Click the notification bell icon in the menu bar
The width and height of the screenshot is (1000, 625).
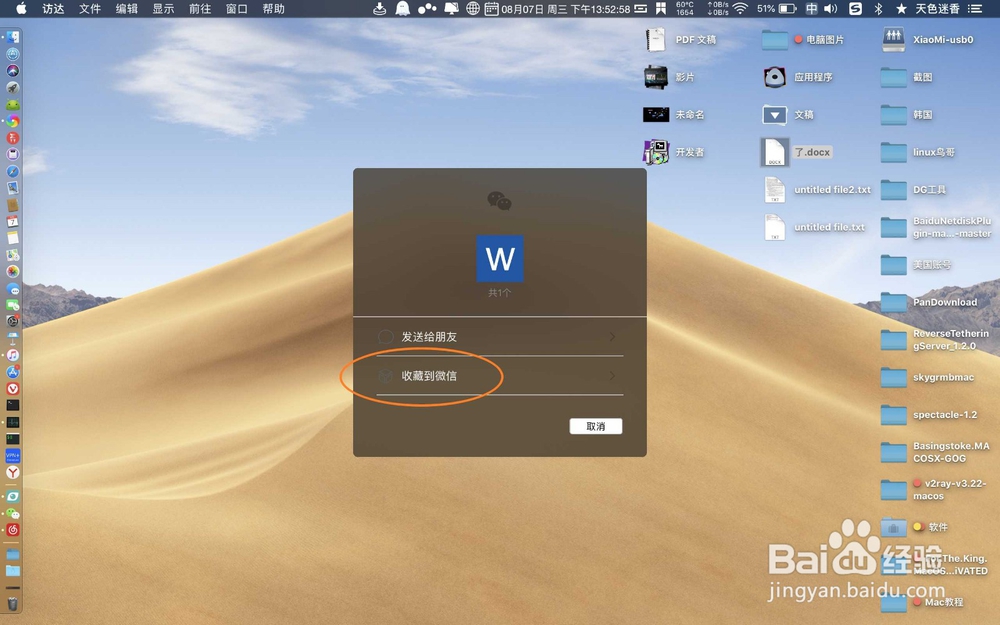(401, 9)
